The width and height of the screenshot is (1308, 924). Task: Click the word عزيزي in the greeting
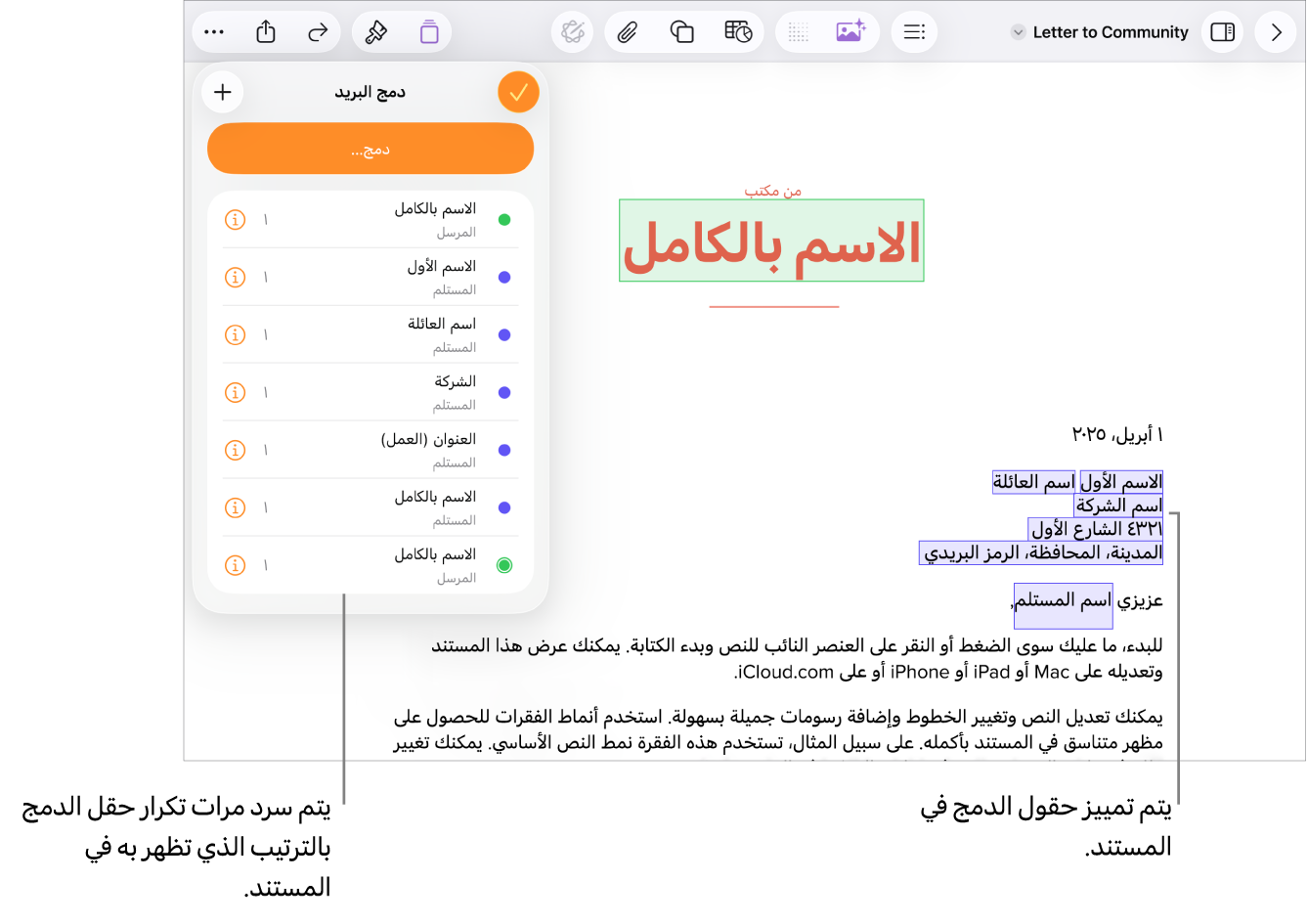point(1140,599)
